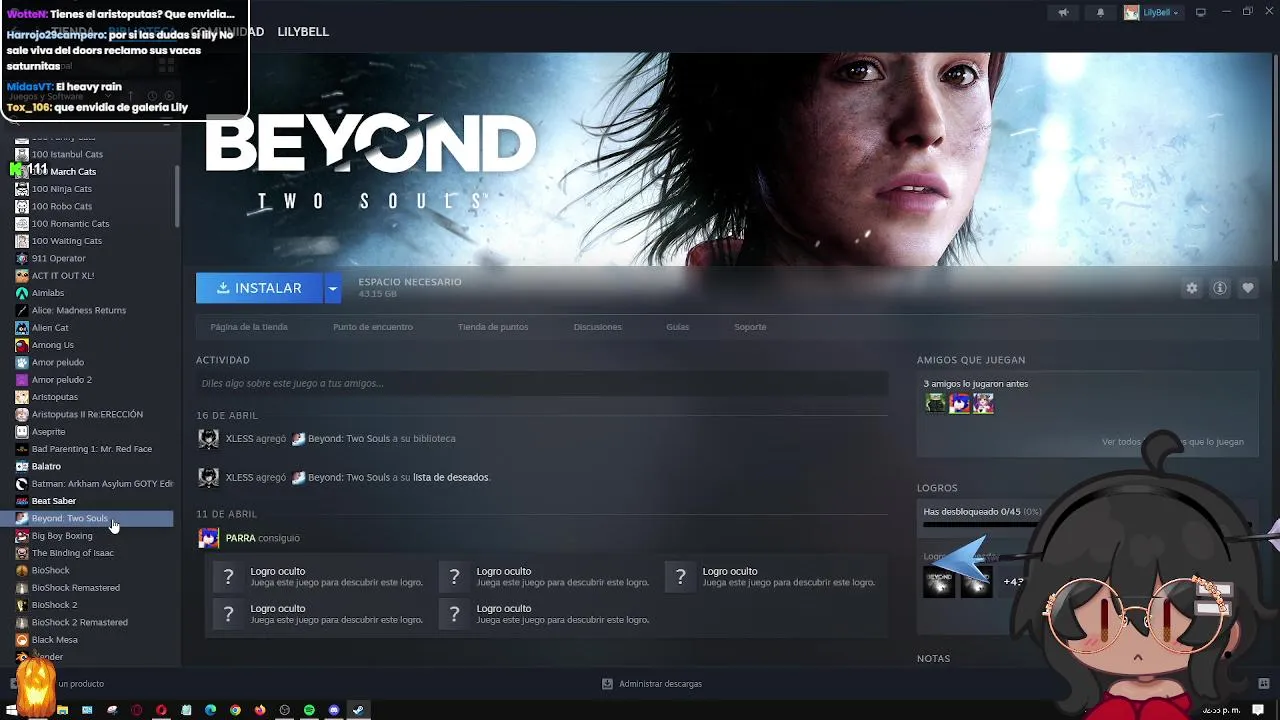Select 911 Operator in library list
The width and height of the screenshot is (1280, 720).
[58, 258]
